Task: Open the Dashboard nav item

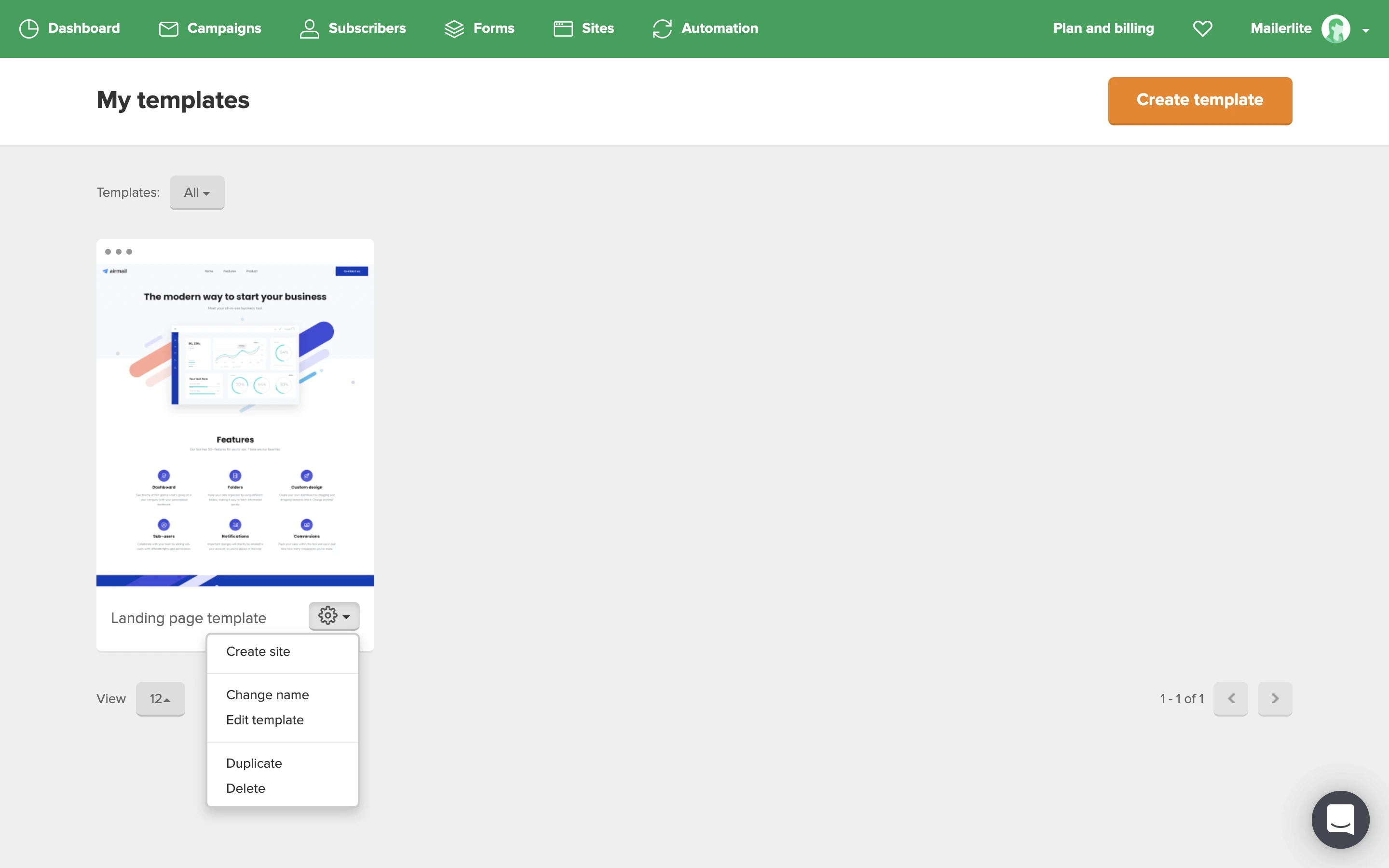Action: pyautogui.click(x=69, y=28)
